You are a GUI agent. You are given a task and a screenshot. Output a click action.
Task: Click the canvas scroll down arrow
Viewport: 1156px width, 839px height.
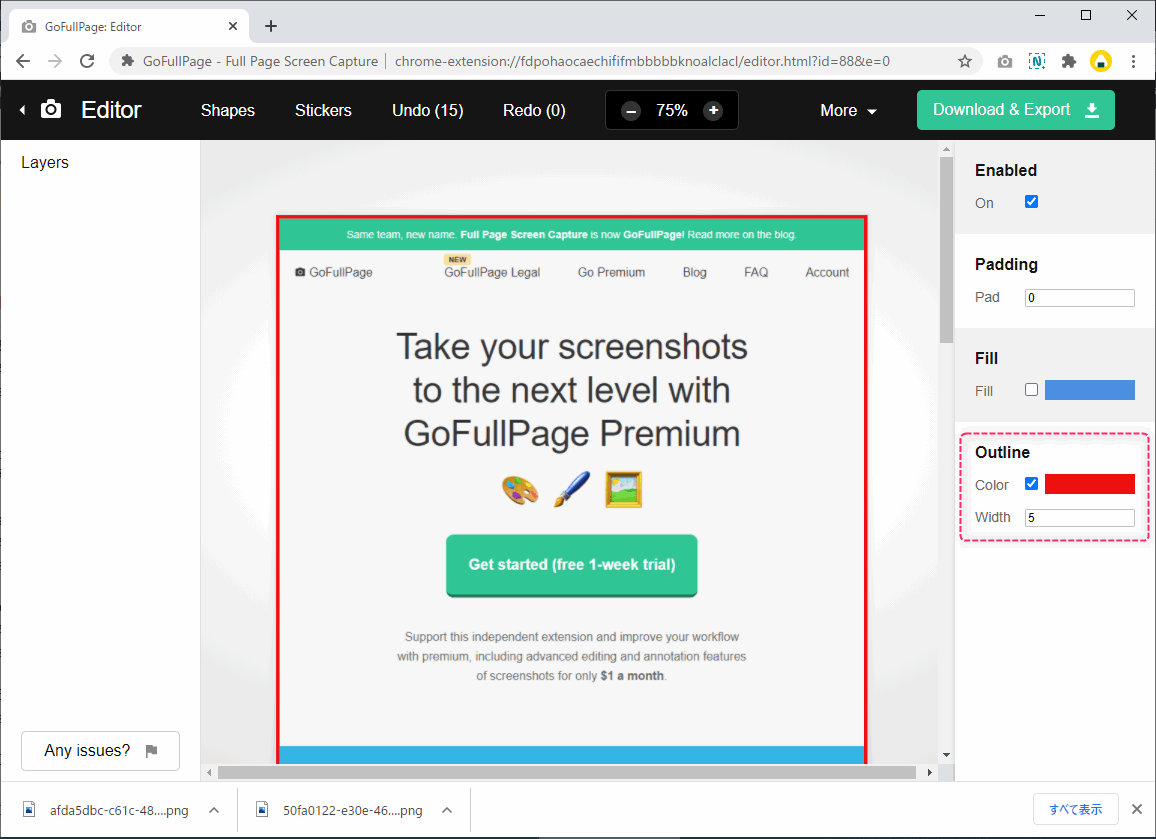tap(947, 755)
